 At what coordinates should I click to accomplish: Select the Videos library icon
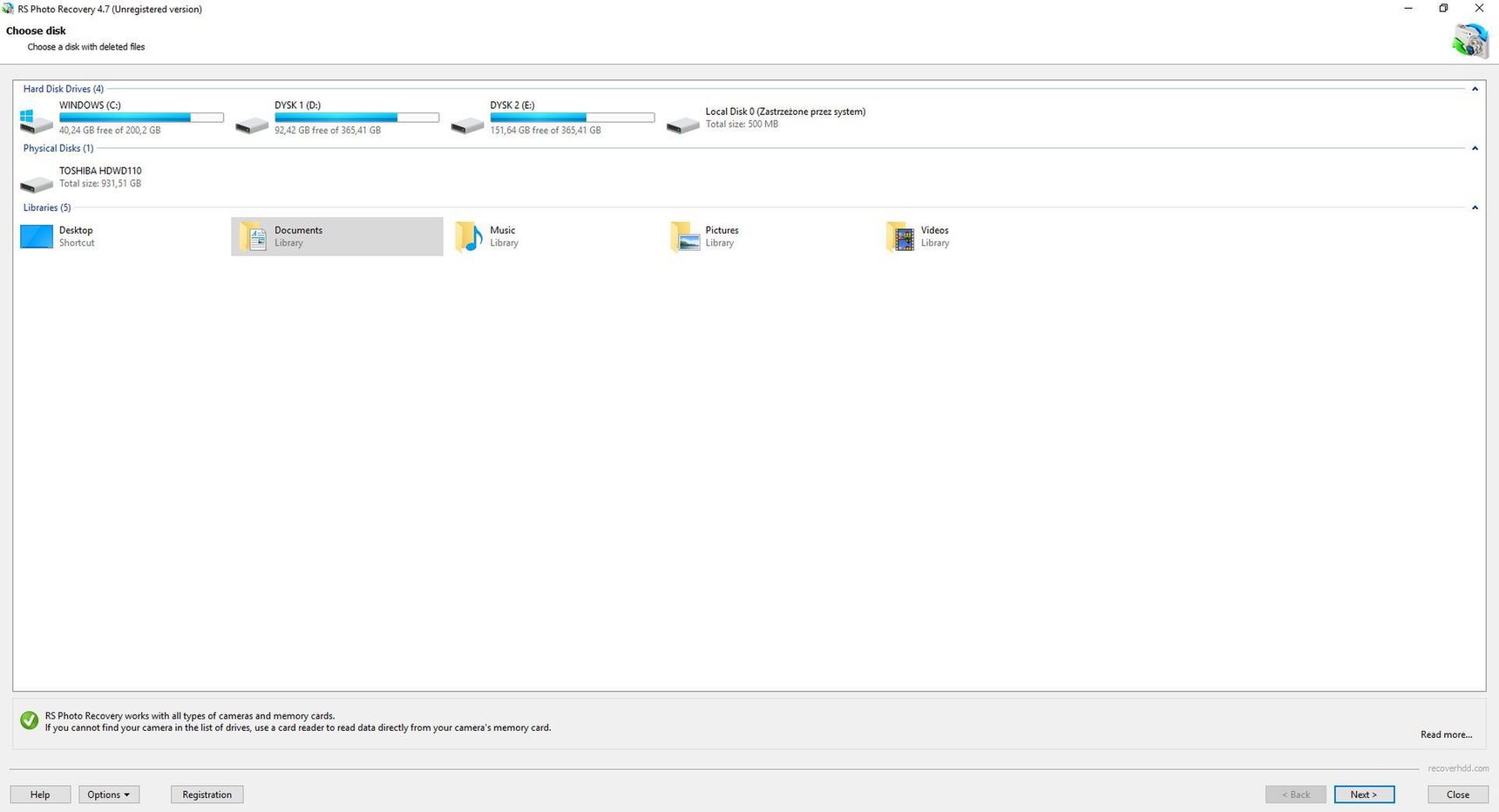coord(900,236)
